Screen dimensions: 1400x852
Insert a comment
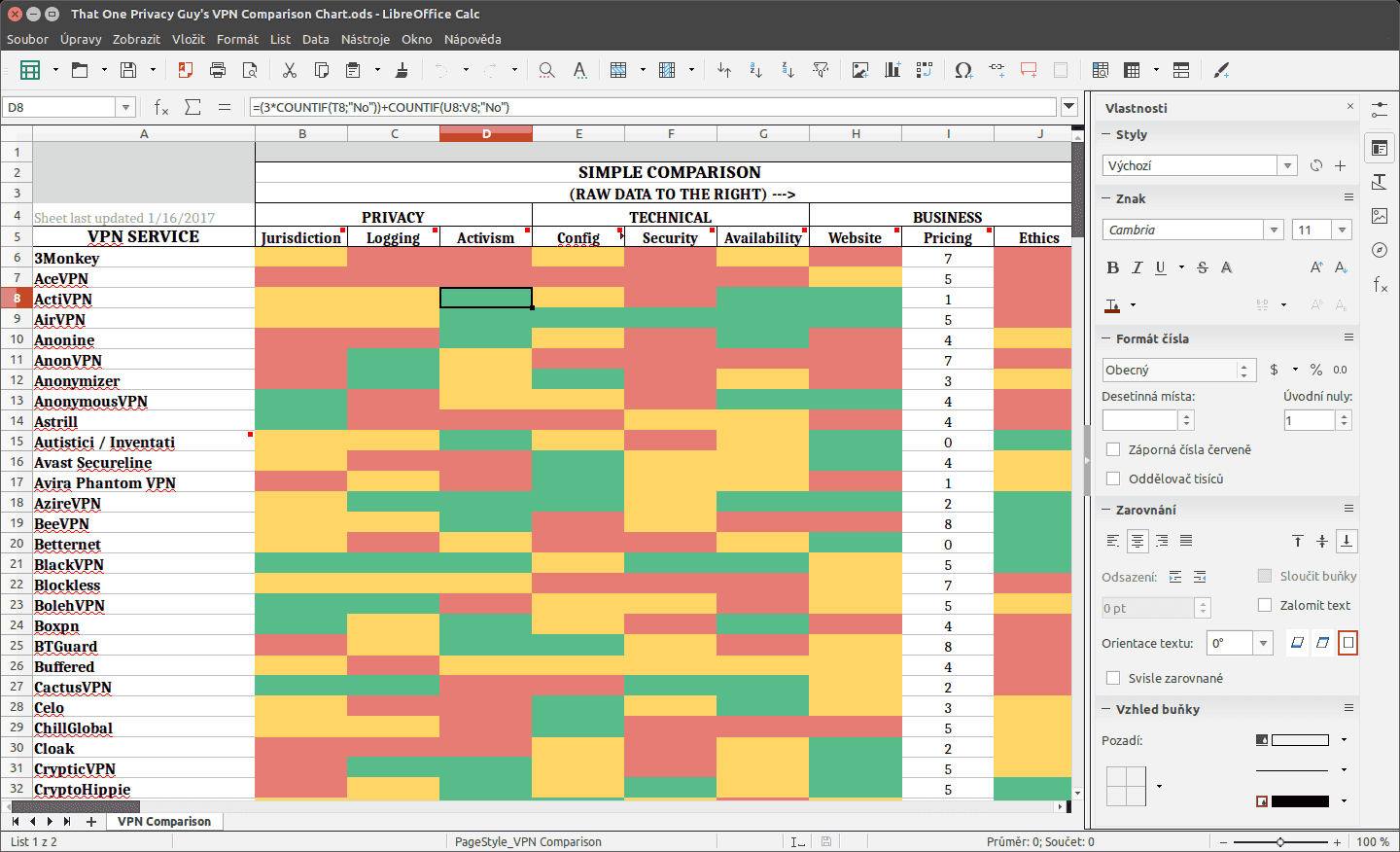point(1029,70)
